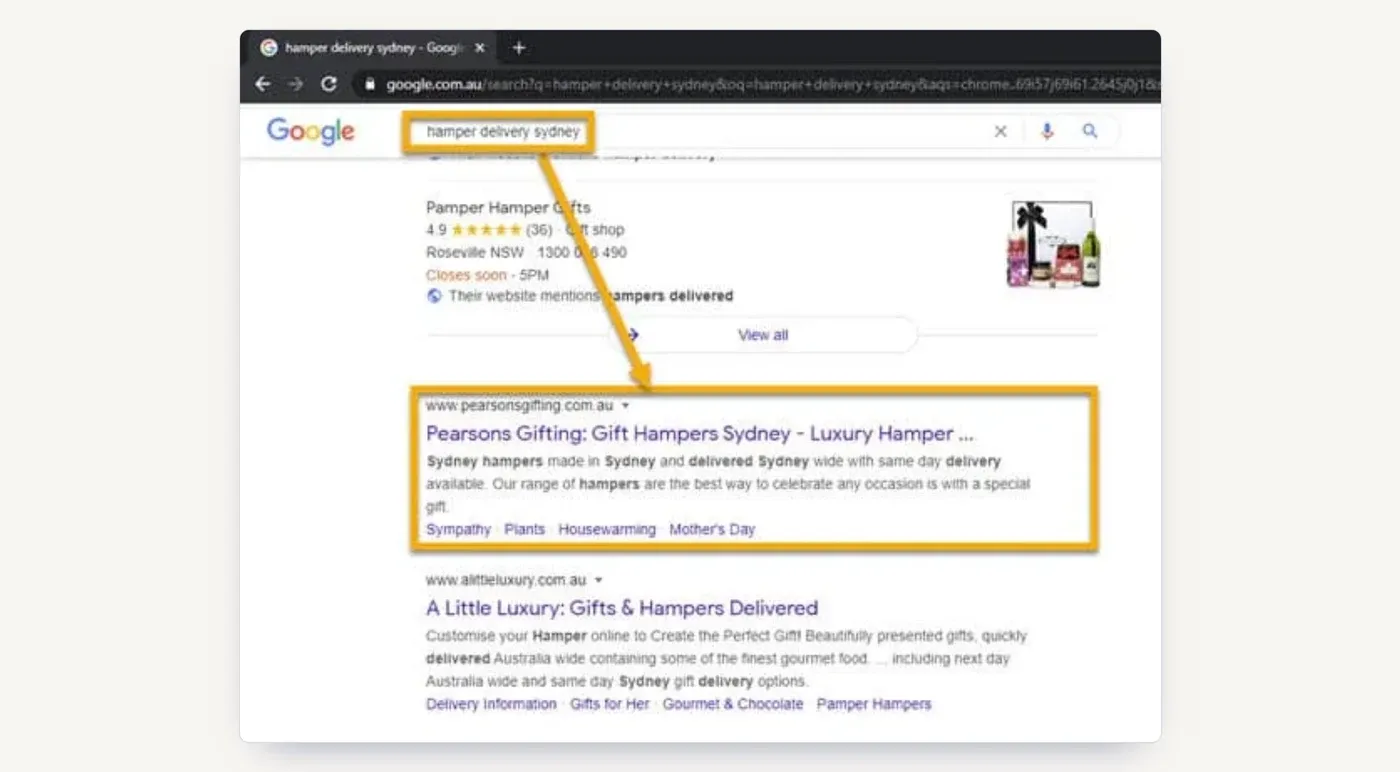
Task: Open a new tab with plus icon
Action: point(518,48)
